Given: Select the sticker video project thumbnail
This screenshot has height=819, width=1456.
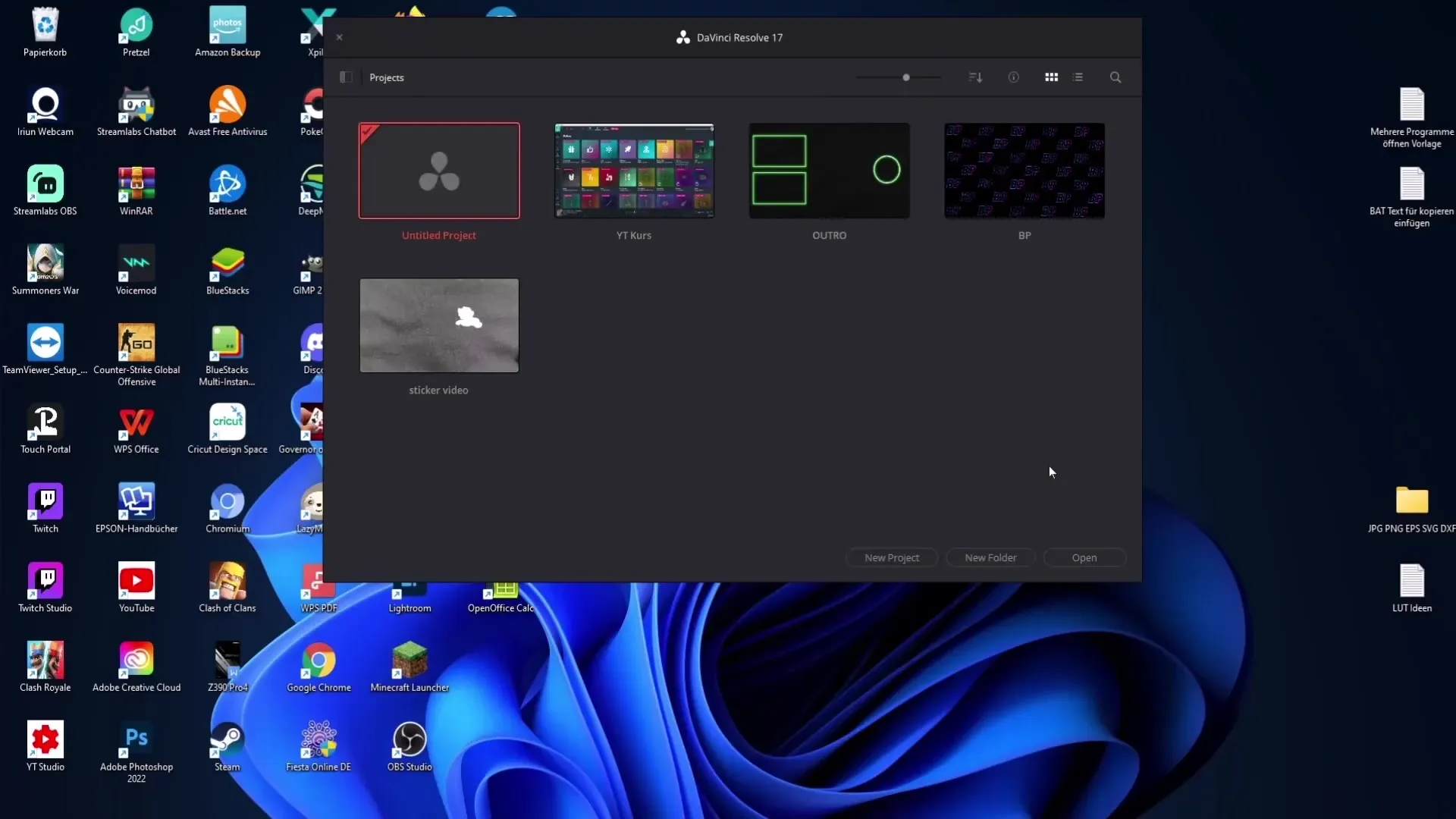Looking at the screenshot, I should click(439, 325).
